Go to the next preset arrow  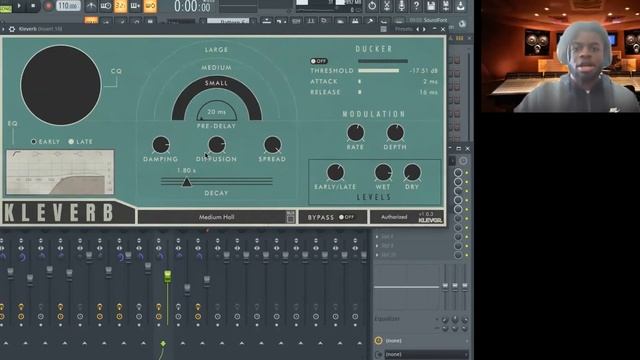click(x=424, y=29)
